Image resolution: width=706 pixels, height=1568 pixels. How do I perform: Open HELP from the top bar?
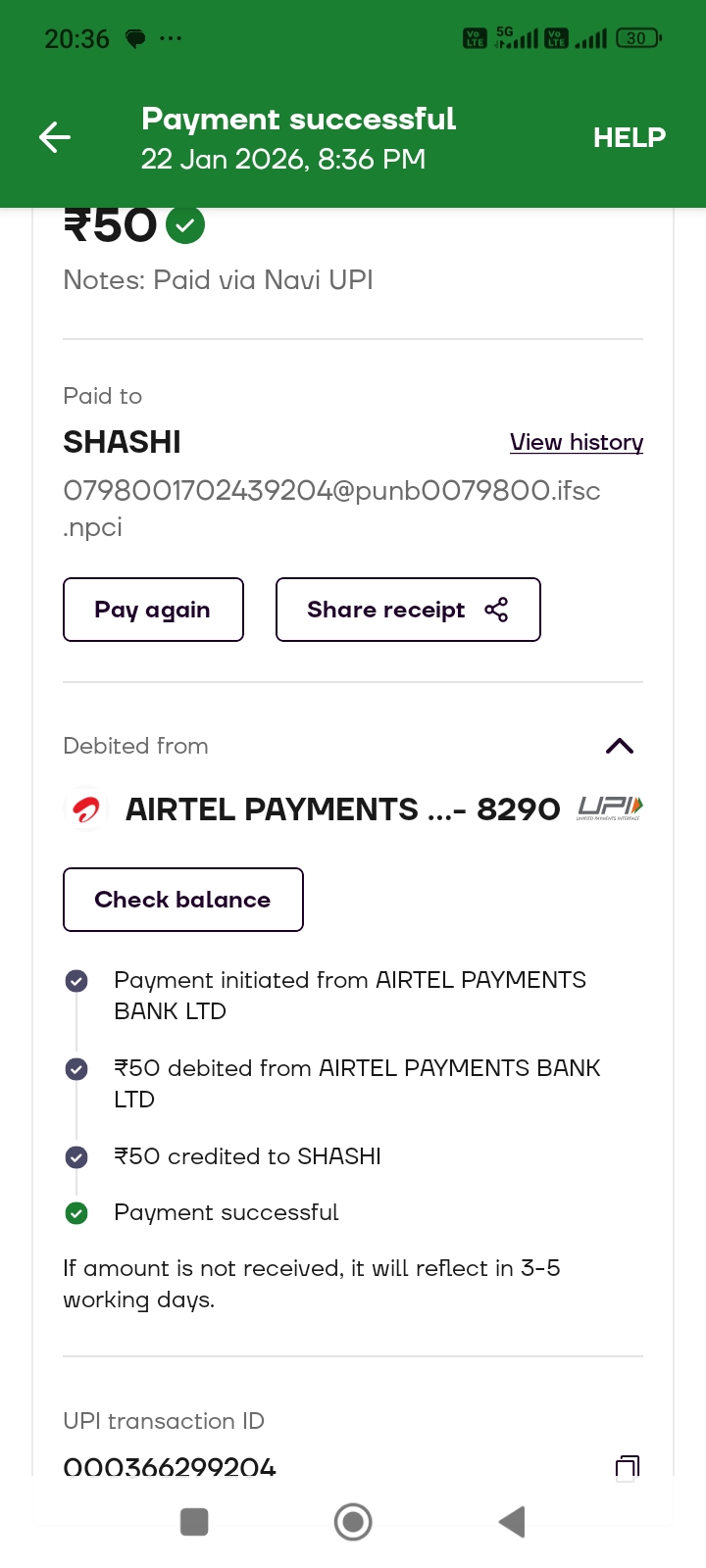(629, 137)
